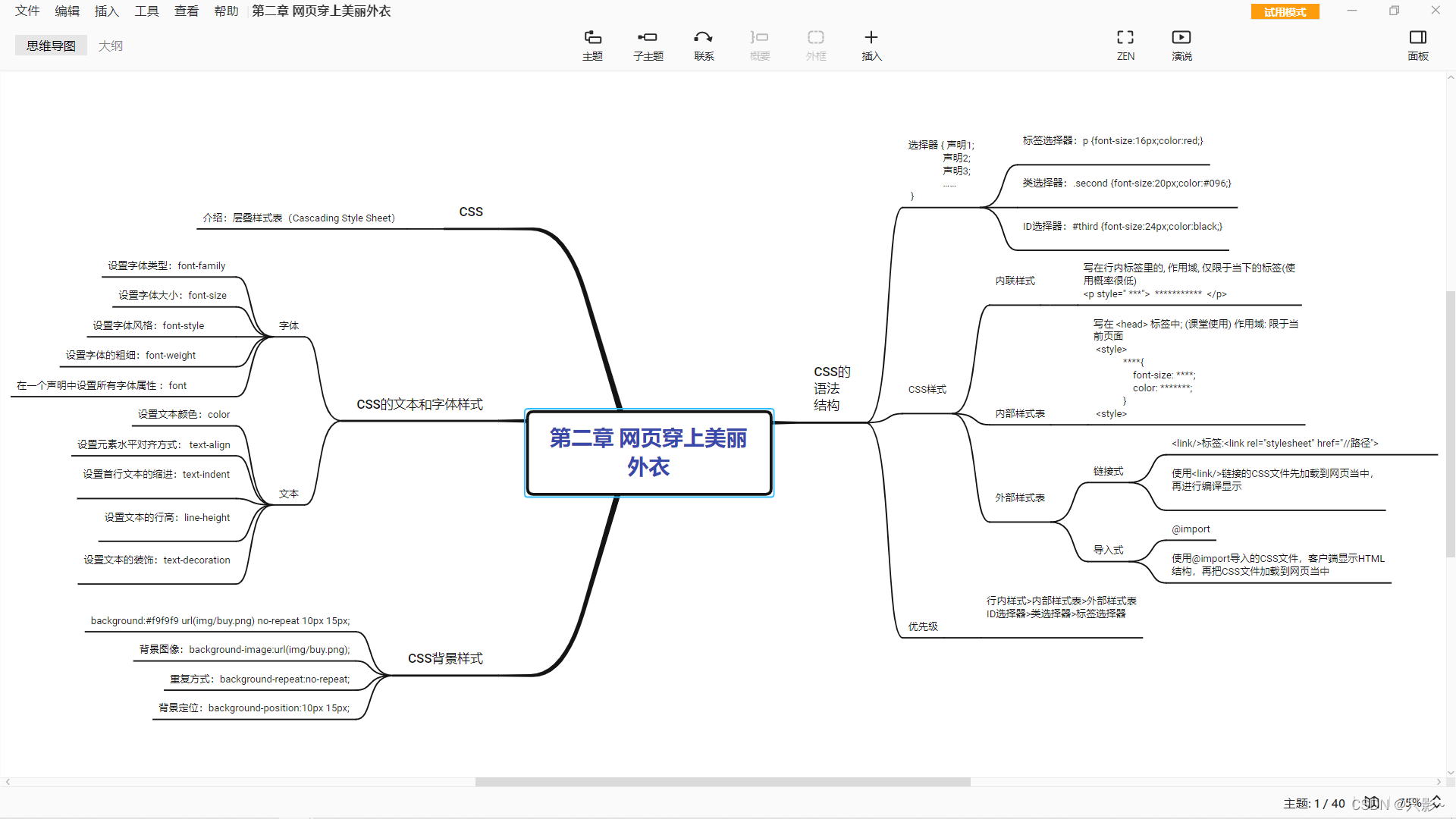Image resolution: width=1456 pixels, height=819 pixels.
Task: Click the orange 试用模式 button
Action: tap(1285, 11)
